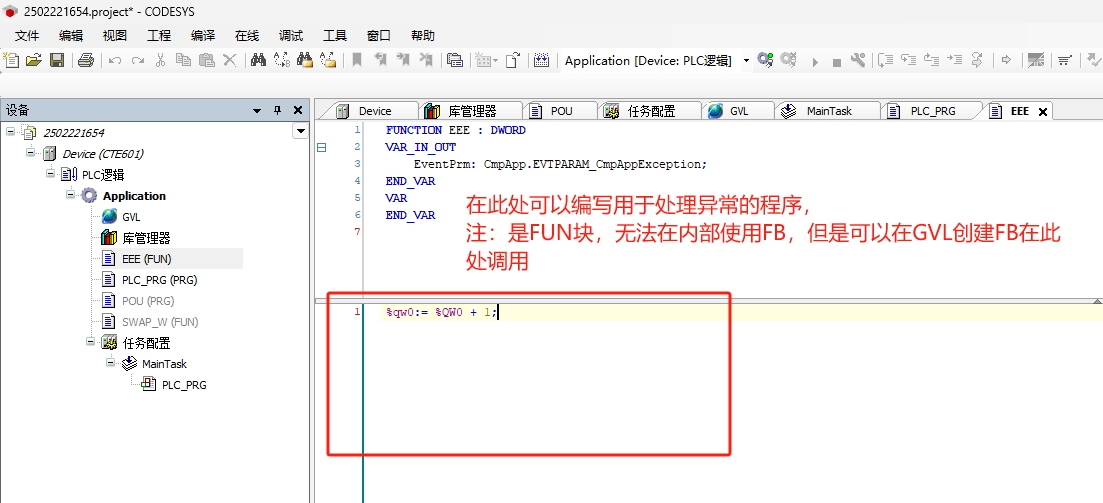Open the 文件 menu

pos(27,36)
